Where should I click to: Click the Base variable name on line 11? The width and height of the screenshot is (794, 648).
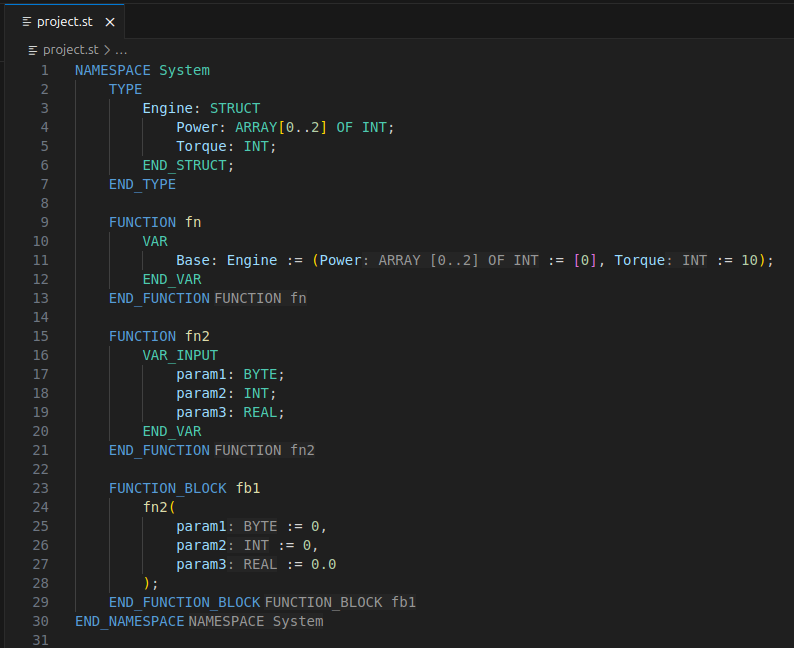click(x=197, y=260)
